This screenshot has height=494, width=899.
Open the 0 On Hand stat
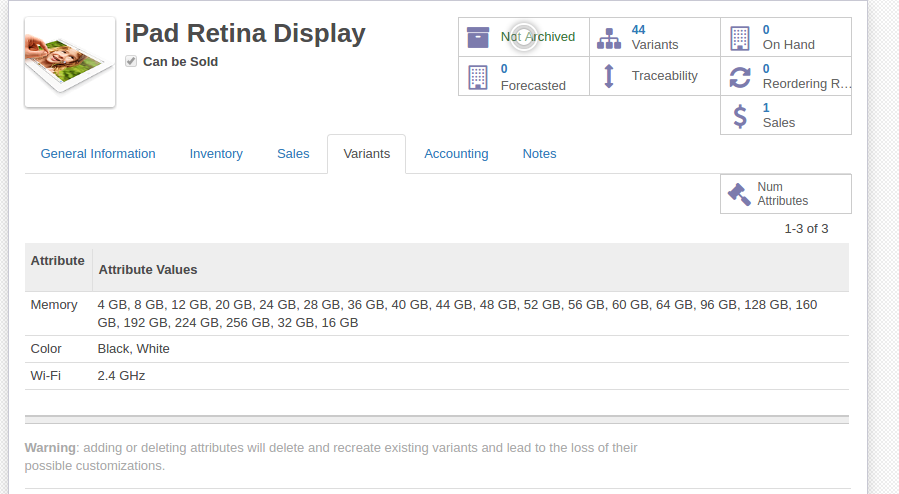[x=788, y=37]
